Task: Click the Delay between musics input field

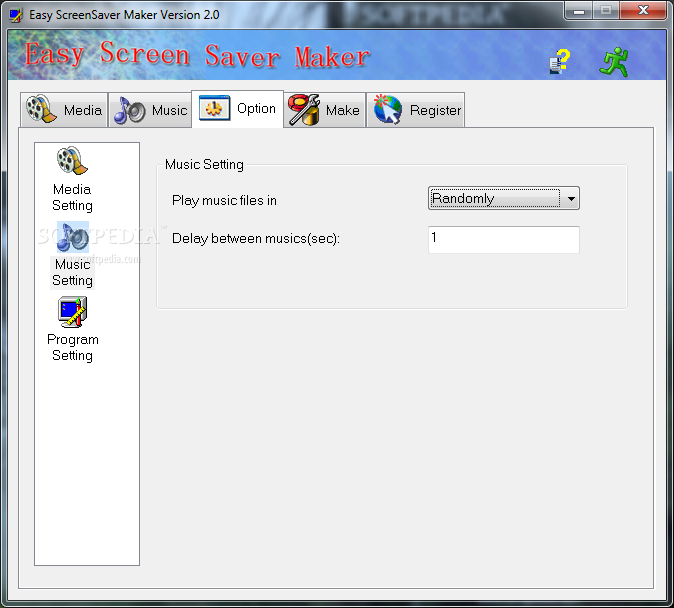Action: 504,240
